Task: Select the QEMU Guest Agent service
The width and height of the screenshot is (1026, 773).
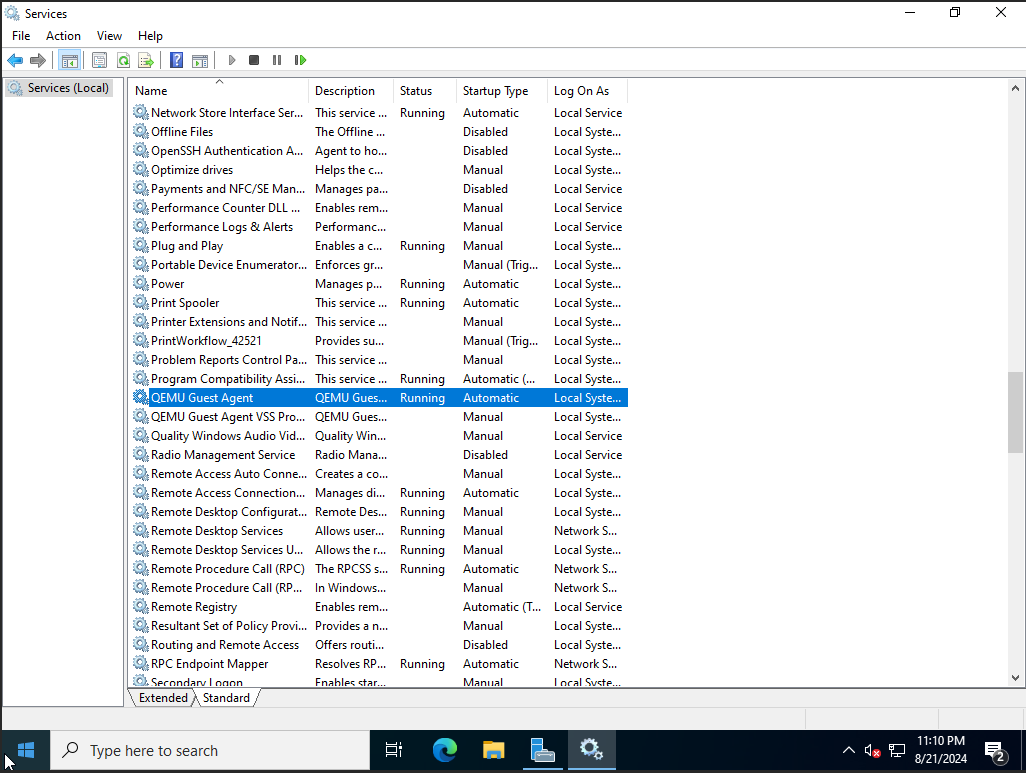Action: point(380,397)
